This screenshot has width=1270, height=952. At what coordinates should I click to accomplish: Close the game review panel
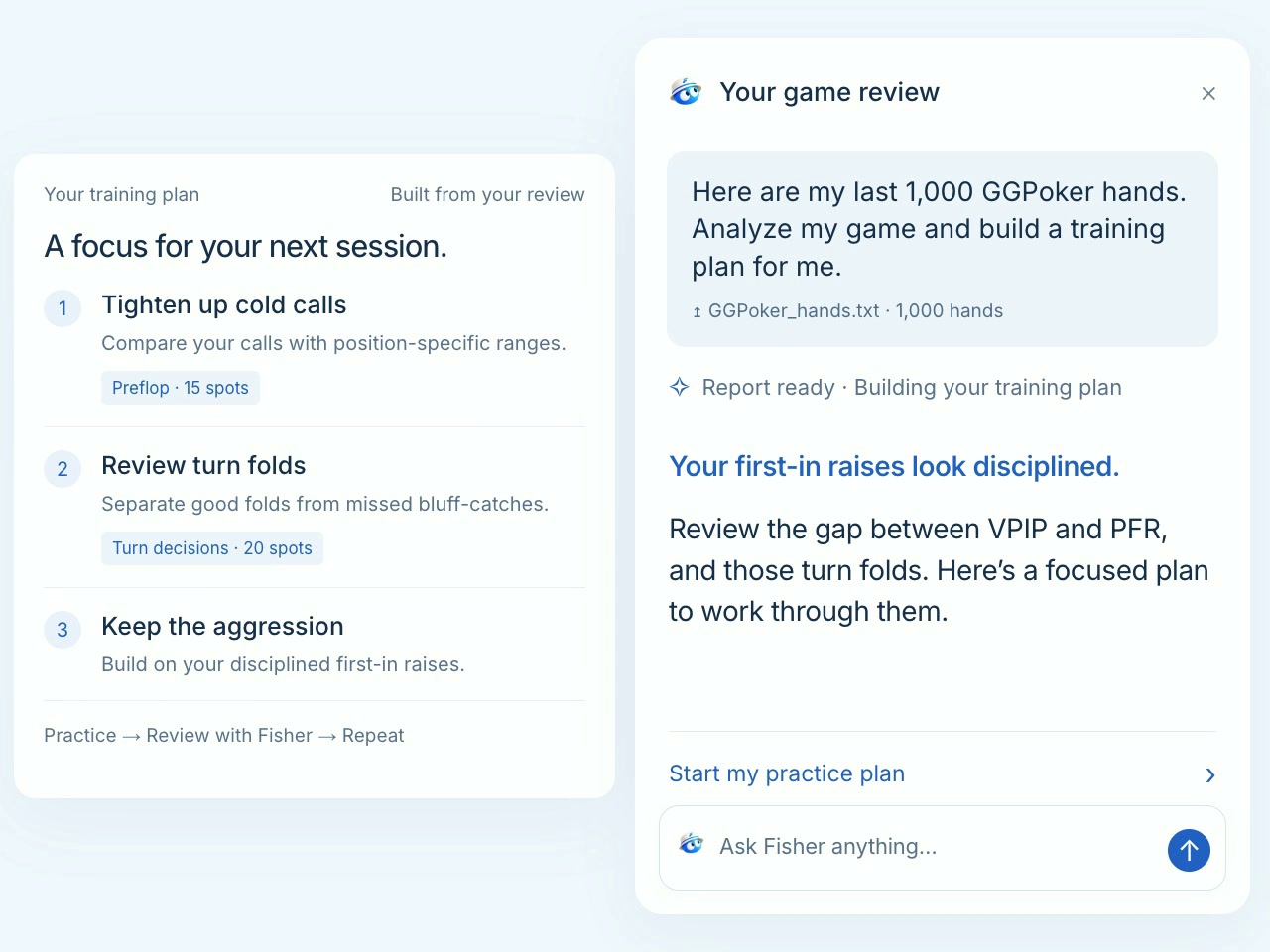(1208, 93)
